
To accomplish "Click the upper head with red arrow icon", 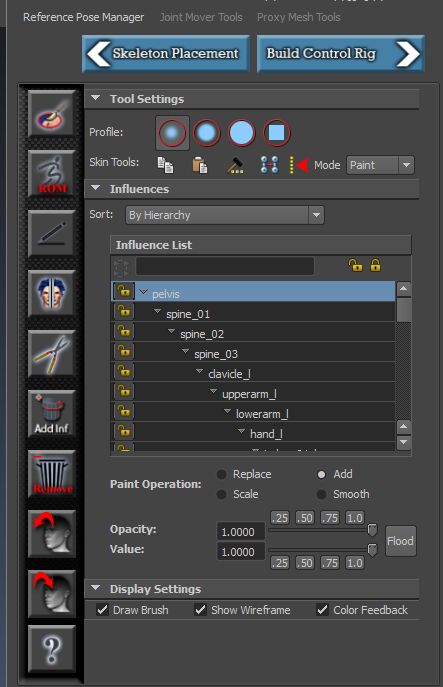I will tap(52, 534).
